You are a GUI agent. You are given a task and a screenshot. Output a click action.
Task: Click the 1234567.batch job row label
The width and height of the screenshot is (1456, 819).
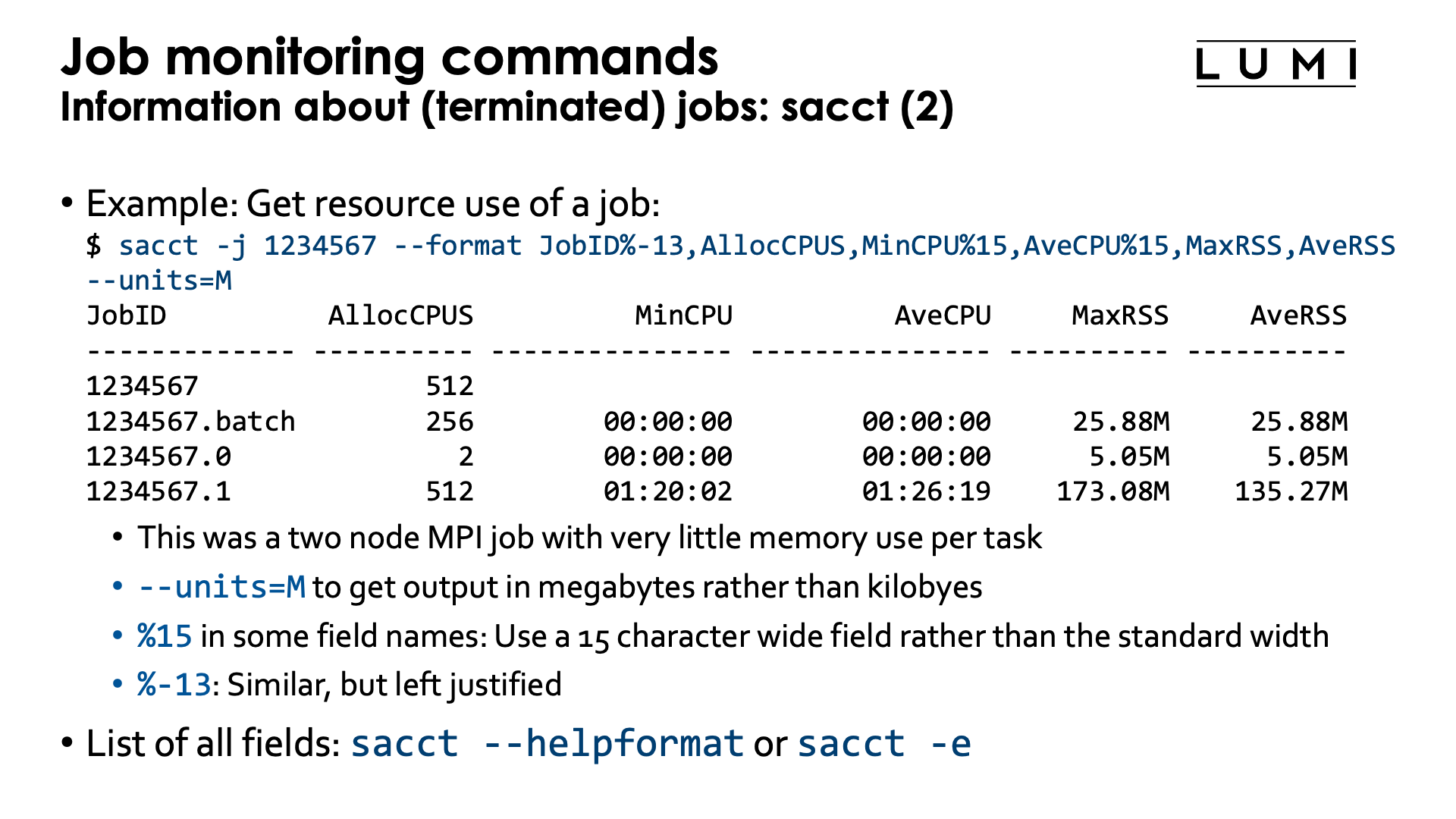pyautogui.click(x=190, y=422)
